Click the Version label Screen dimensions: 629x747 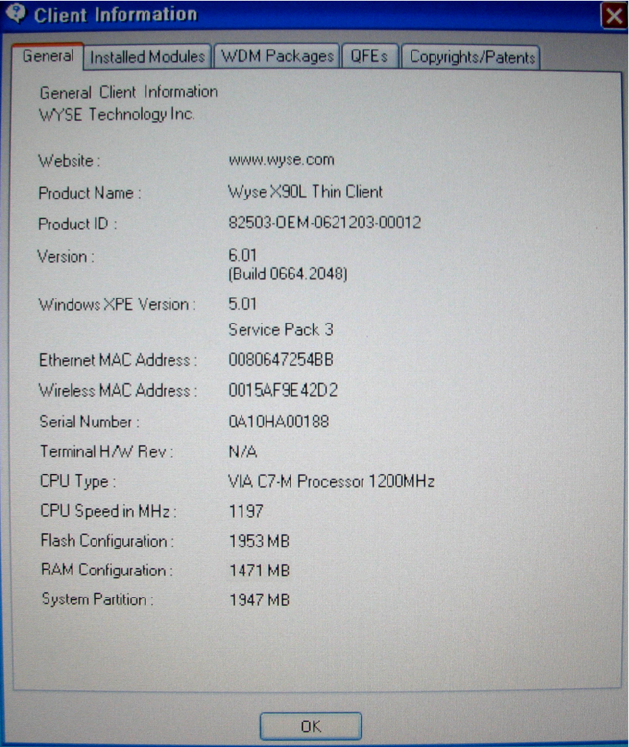[x=66, y=256]
